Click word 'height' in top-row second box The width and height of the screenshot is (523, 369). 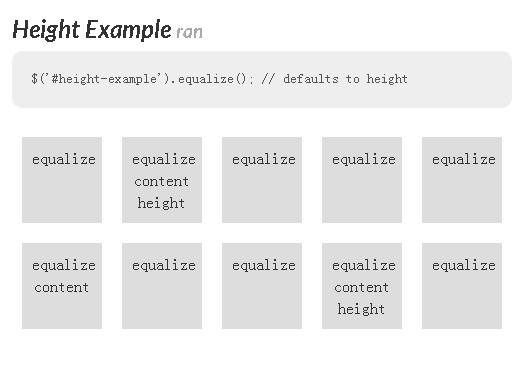(x=161, y=203)
